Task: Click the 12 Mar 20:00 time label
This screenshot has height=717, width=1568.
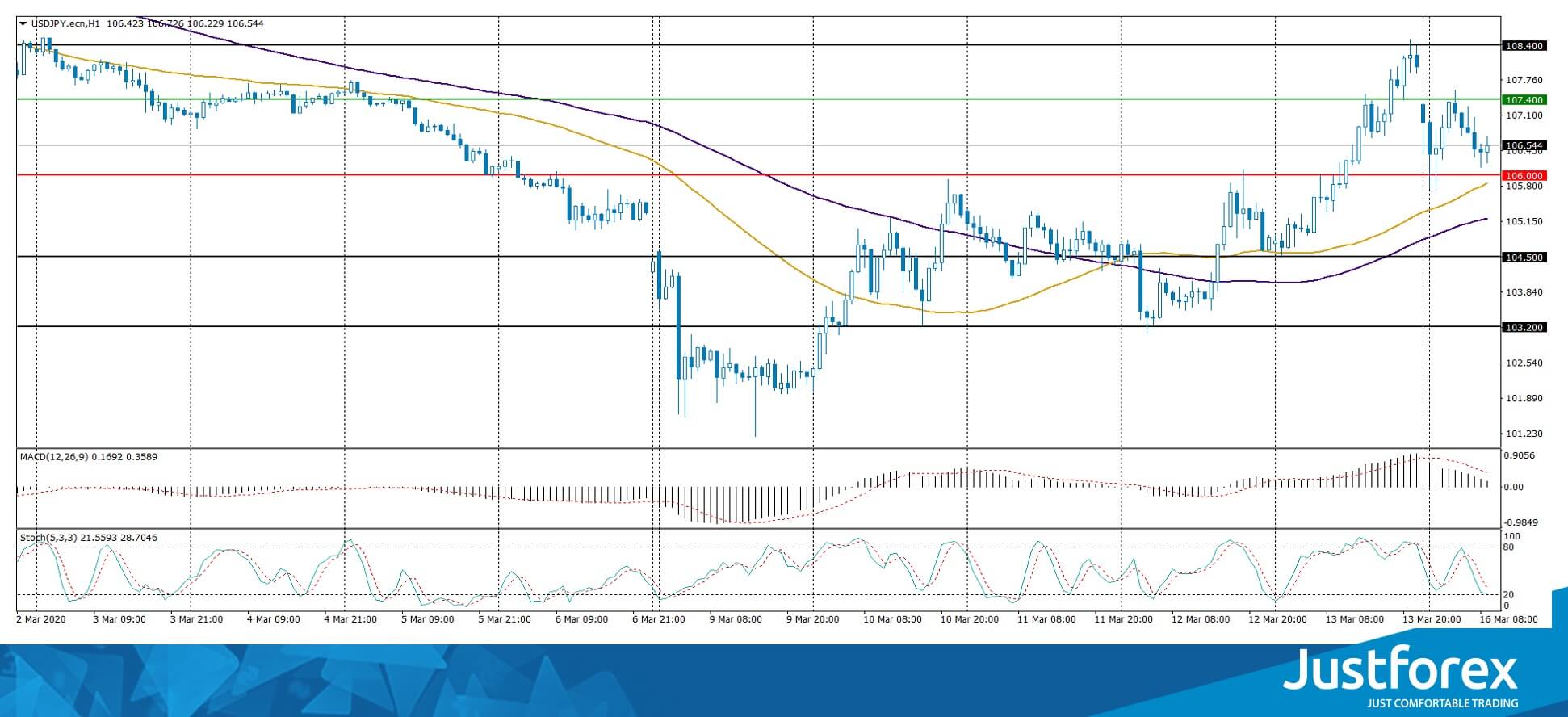Action: [1278, 619]
